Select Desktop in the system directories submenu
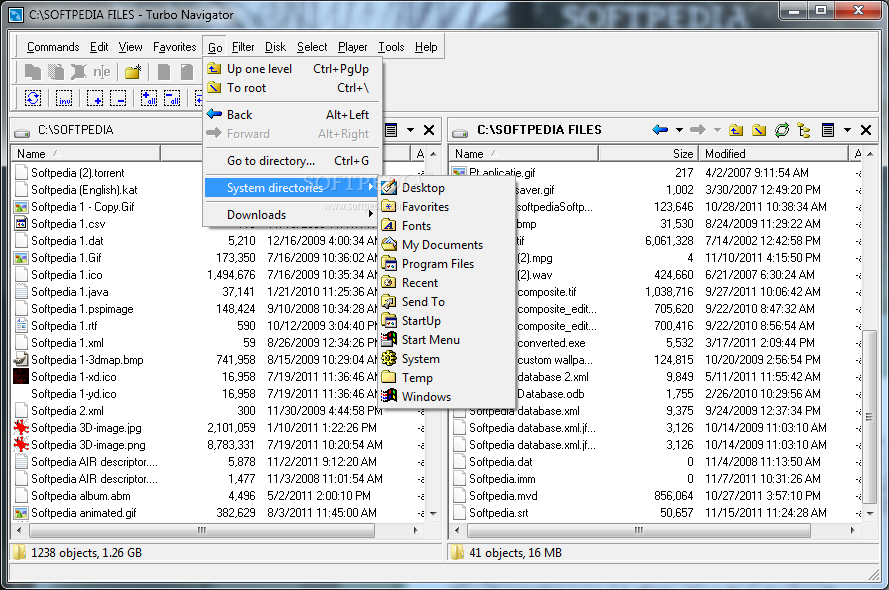Screen dimensions: 889x590 tap(447, 188)
